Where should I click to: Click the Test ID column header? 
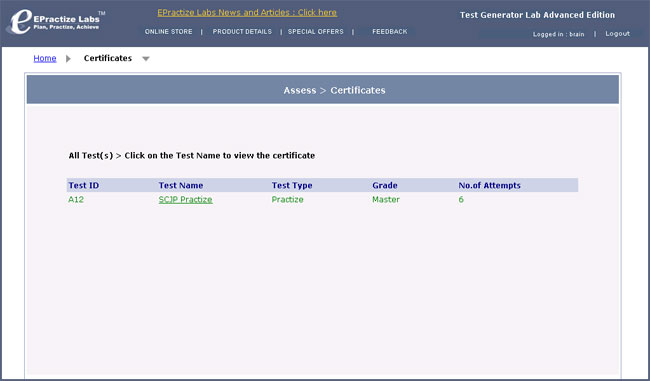pos(84,185)
